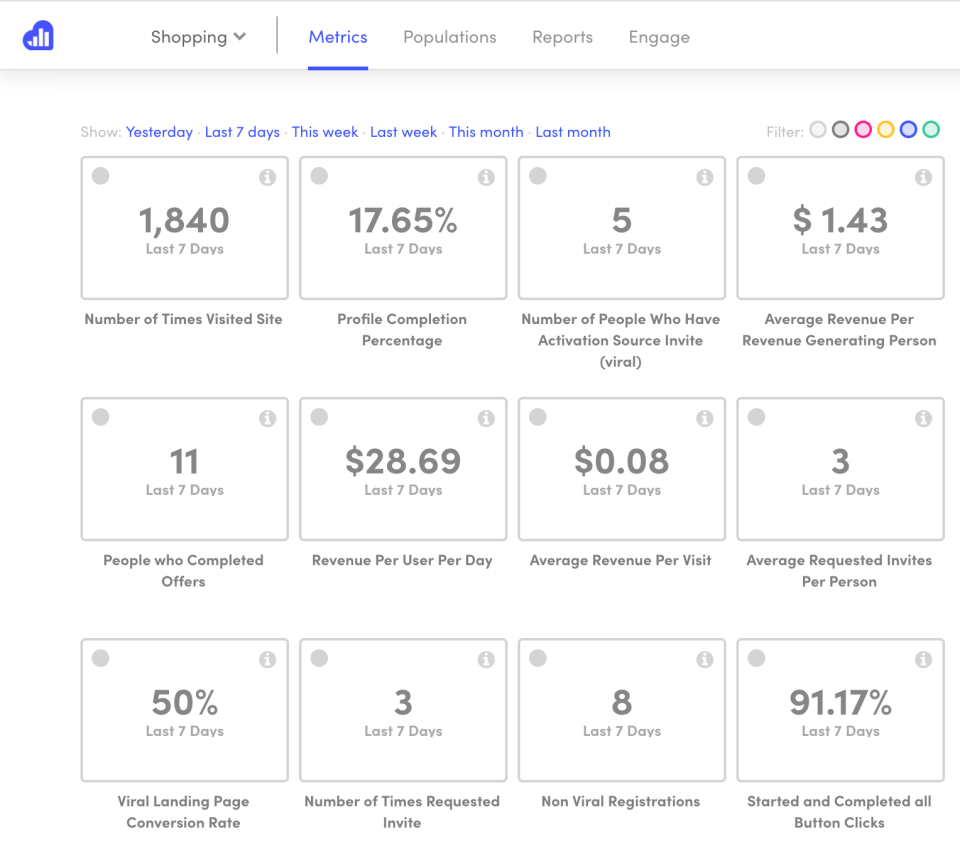The image size is (960, 849).
Task: Open the Shopping product dropdown
Action: 197,36
